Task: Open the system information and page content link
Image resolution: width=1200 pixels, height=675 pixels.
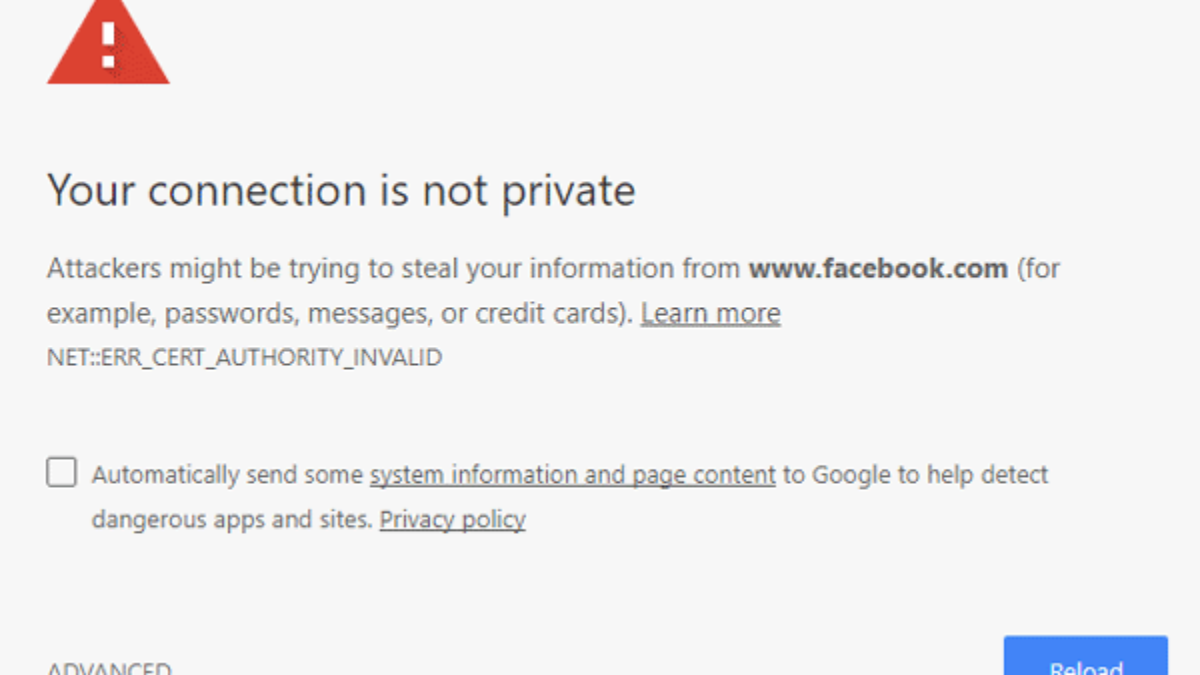Action: click(572, 474)
